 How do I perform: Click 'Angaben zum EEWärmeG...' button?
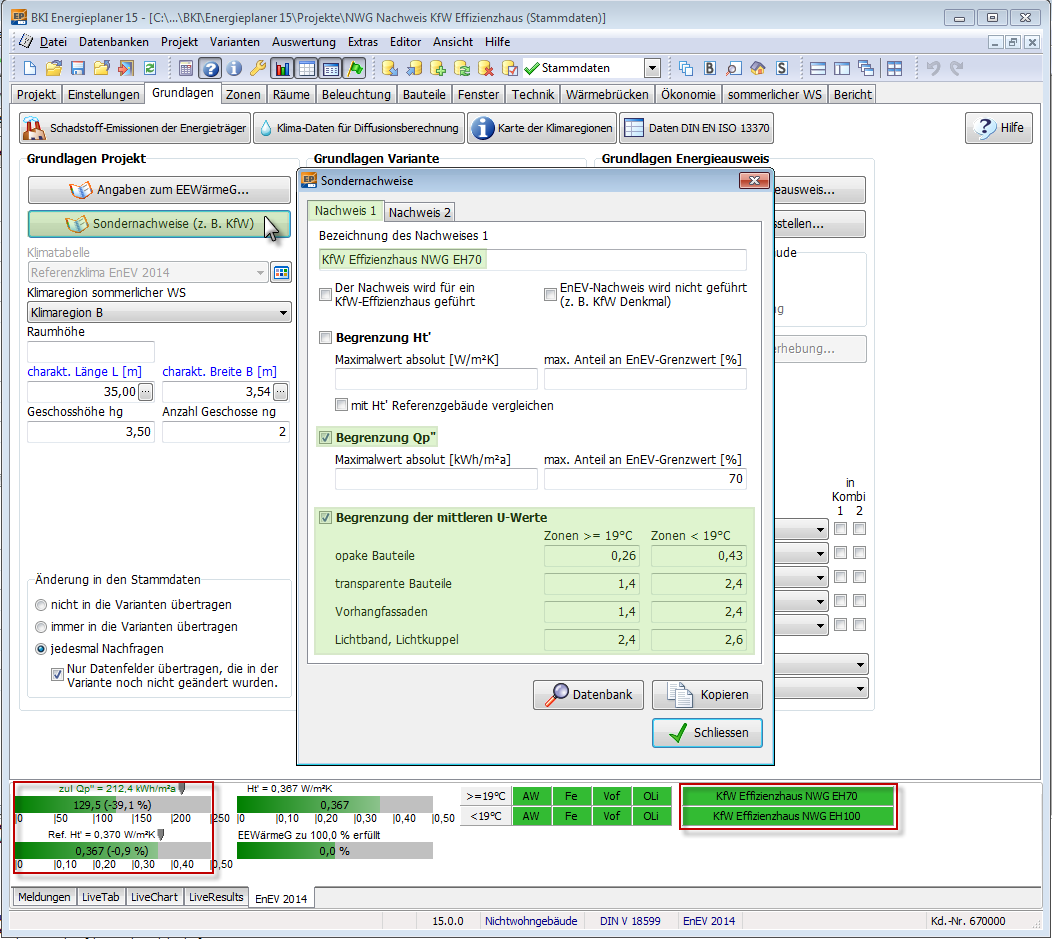click(x=159, y=190)
